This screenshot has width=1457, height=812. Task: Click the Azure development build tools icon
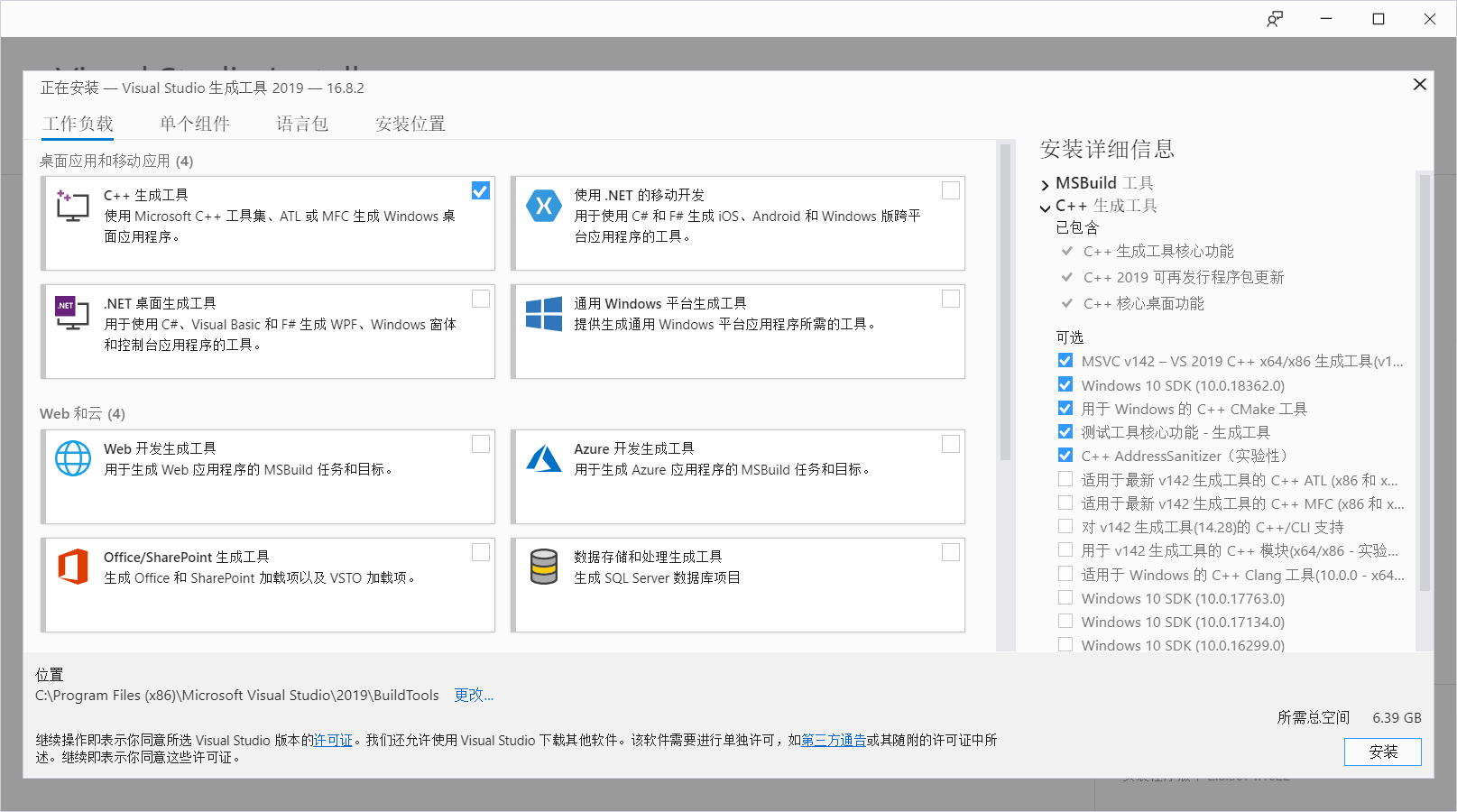click(544, 458)
